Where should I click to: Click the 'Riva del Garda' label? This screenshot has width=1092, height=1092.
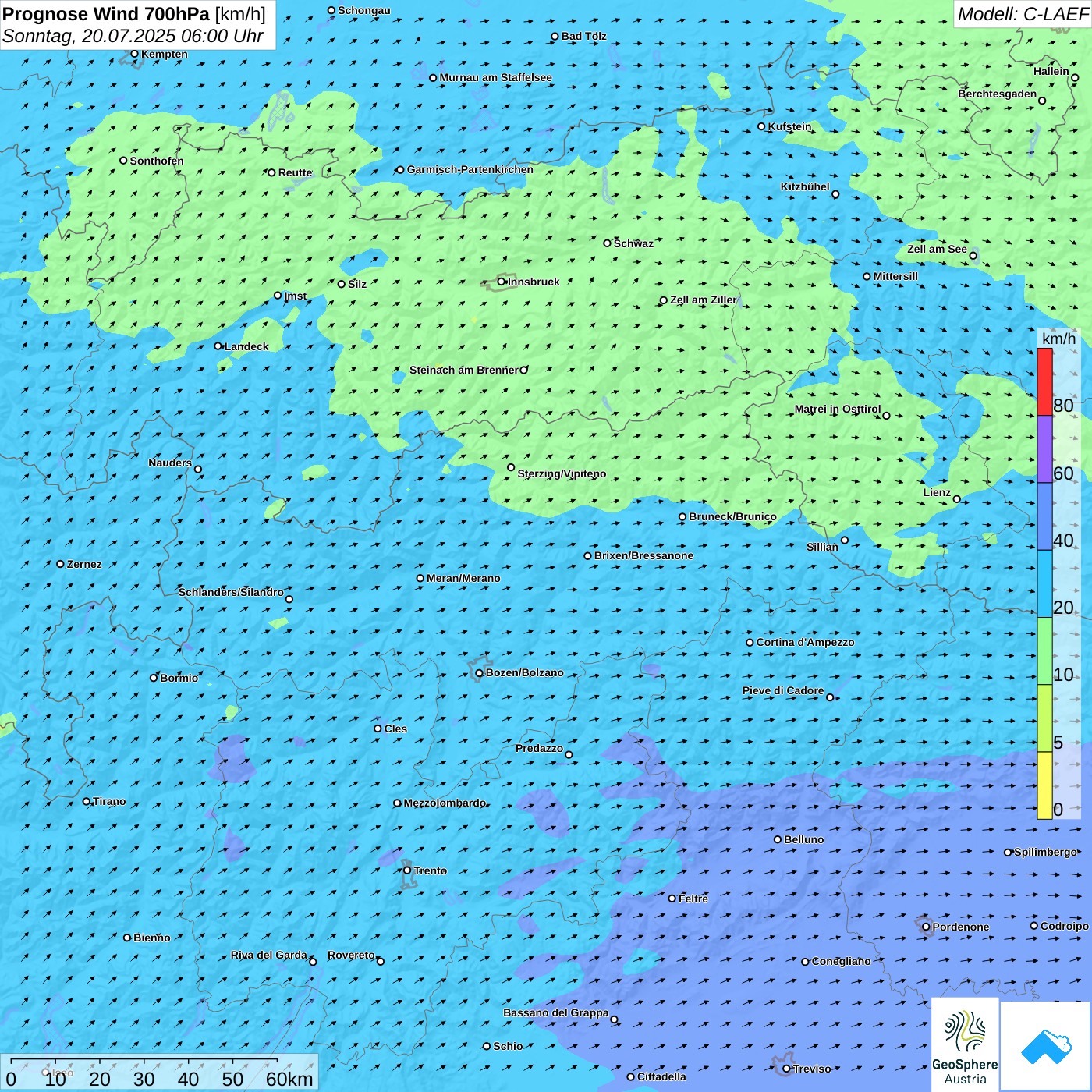269,955
